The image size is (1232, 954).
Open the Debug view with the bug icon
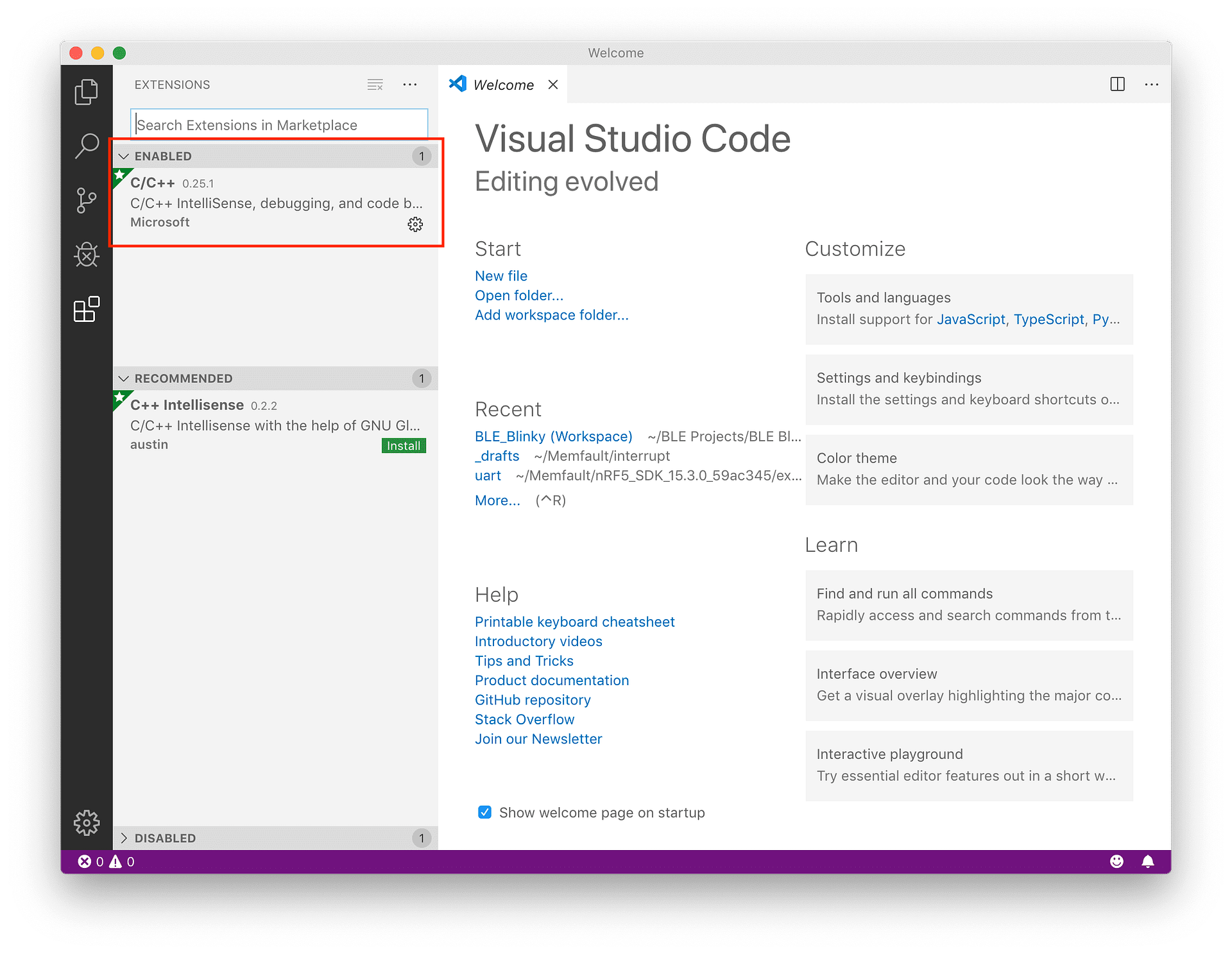point(87,255)
